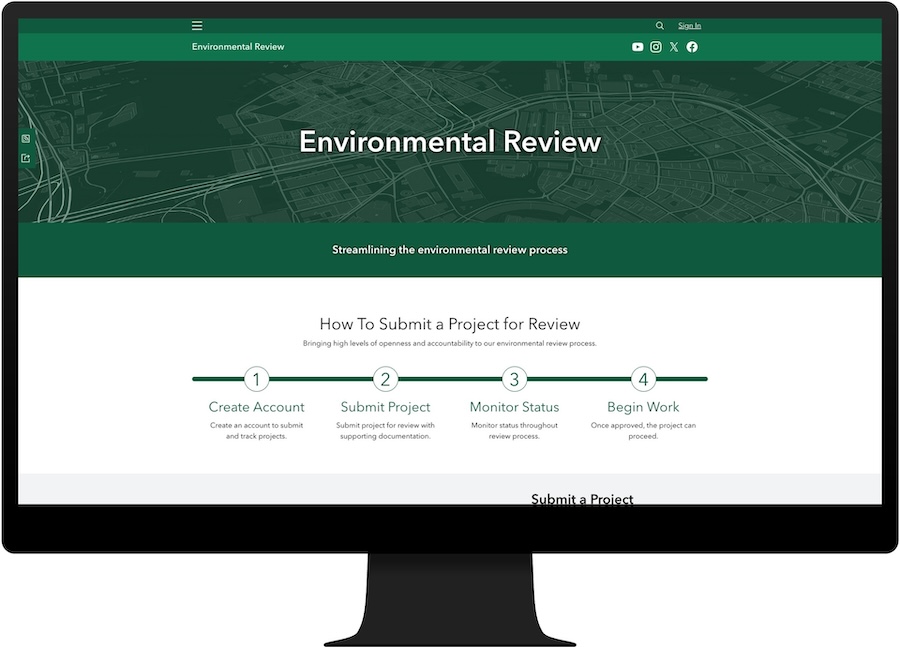Select step 4 circle in the progress tracker
Image resolution: width=900 pixels, height=647 pixels.
tap(642, 379)
